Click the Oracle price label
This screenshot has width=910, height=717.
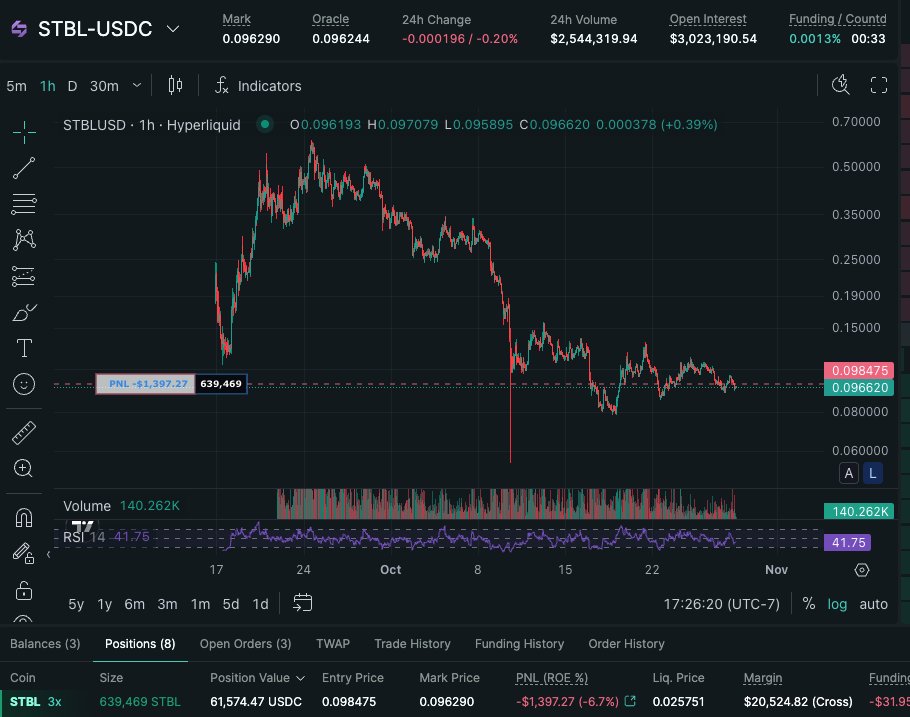330,19
